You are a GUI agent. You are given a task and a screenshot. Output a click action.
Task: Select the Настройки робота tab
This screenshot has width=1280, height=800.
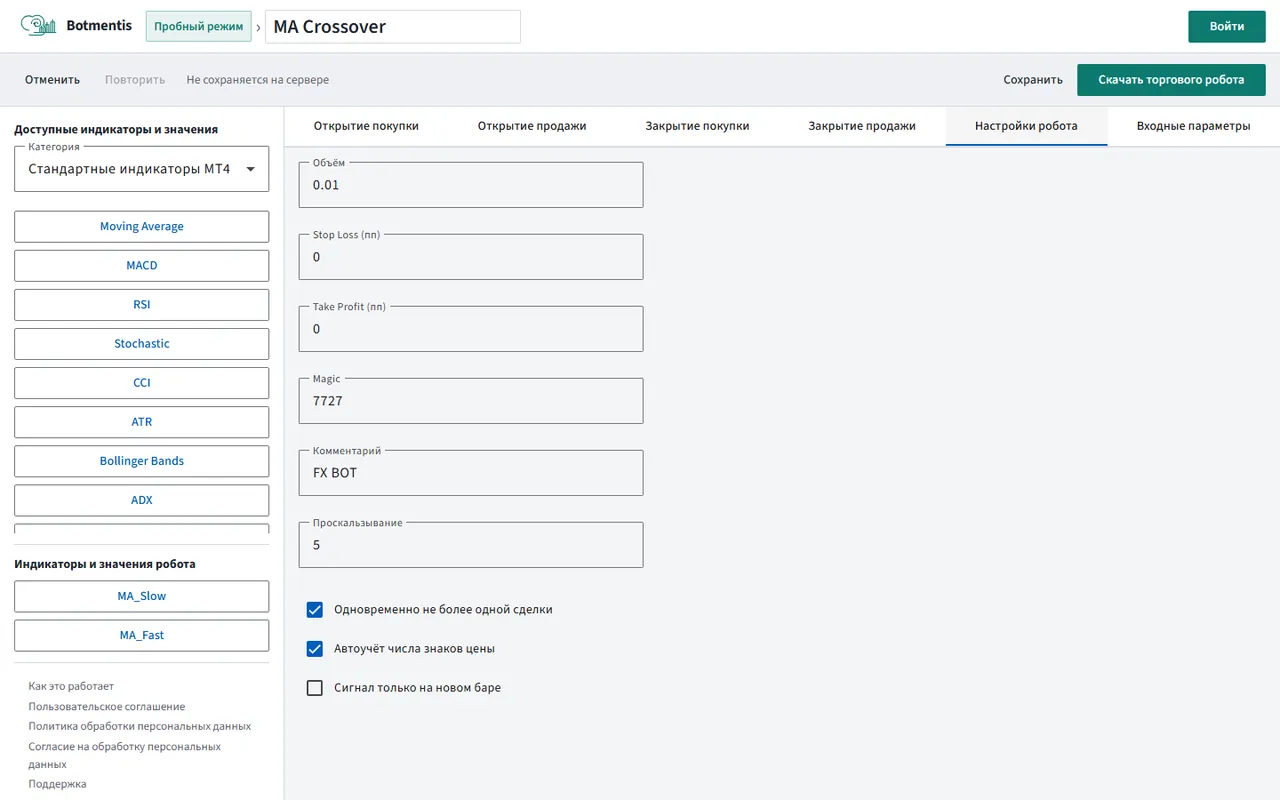point(1026,126)
